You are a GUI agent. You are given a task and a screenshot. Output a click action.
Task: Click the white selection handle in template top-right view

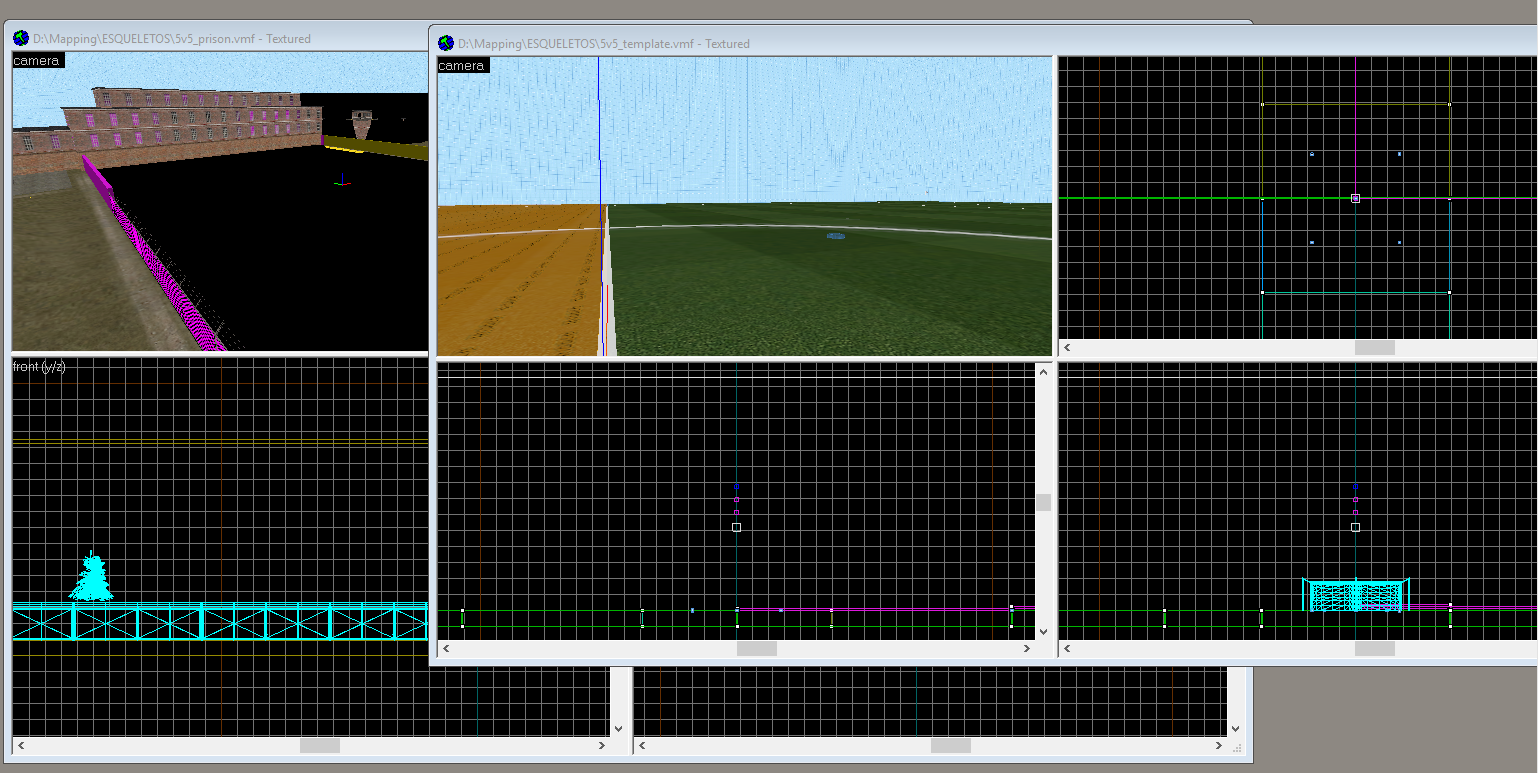[1355, 198]
